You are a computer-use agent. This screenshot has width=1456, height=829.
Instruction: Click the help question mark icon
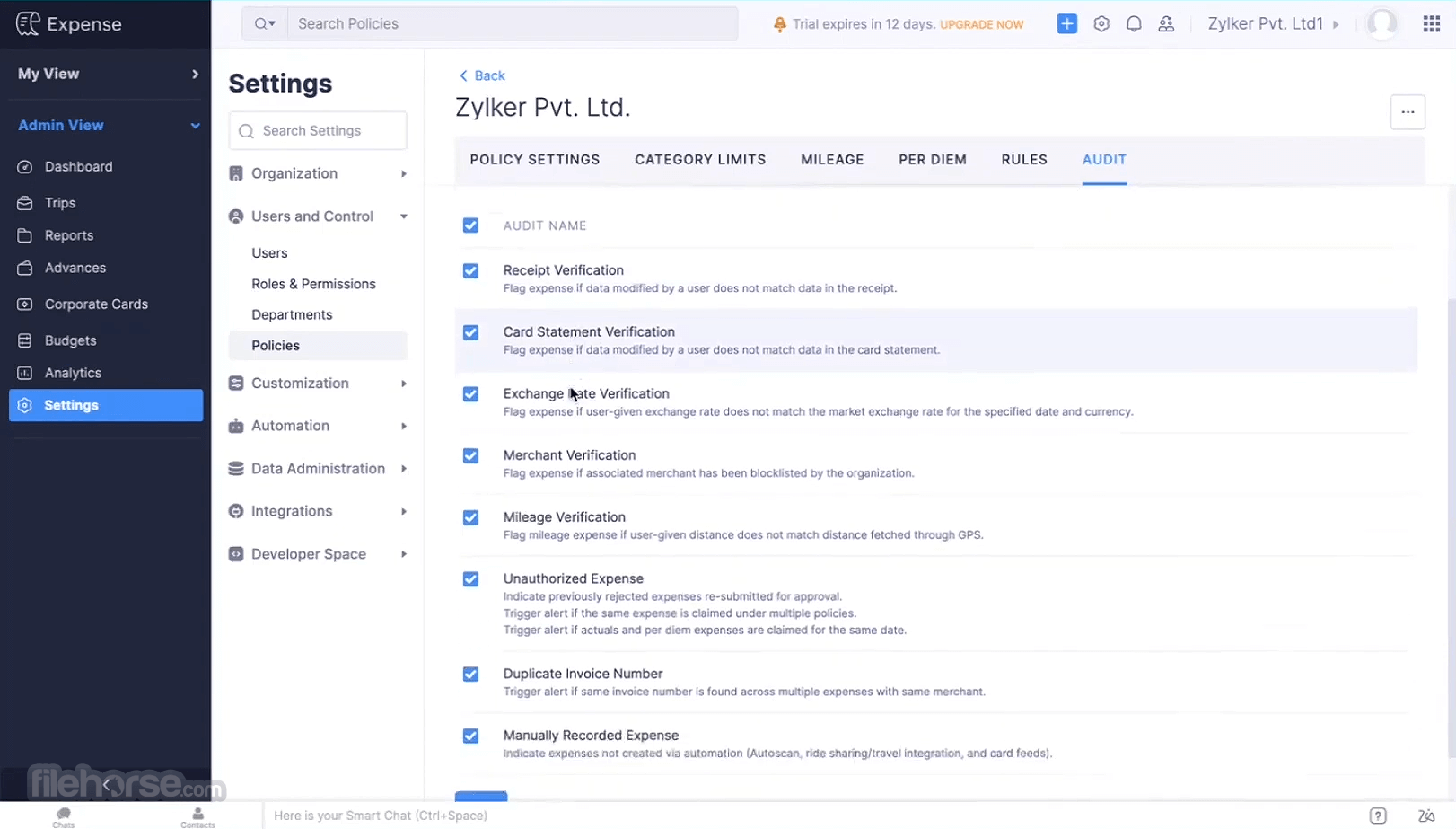pos(1378,816)
